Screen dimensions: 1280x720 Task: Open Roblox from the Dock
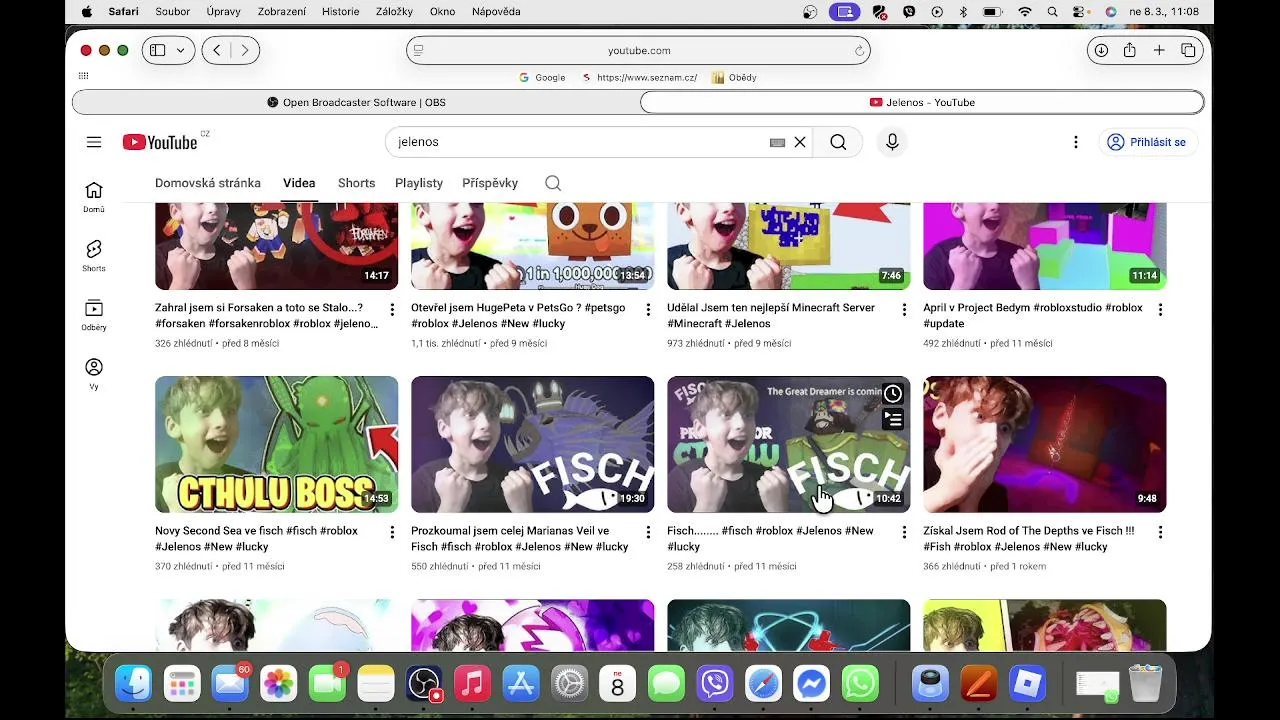[x=1027, y=684]
